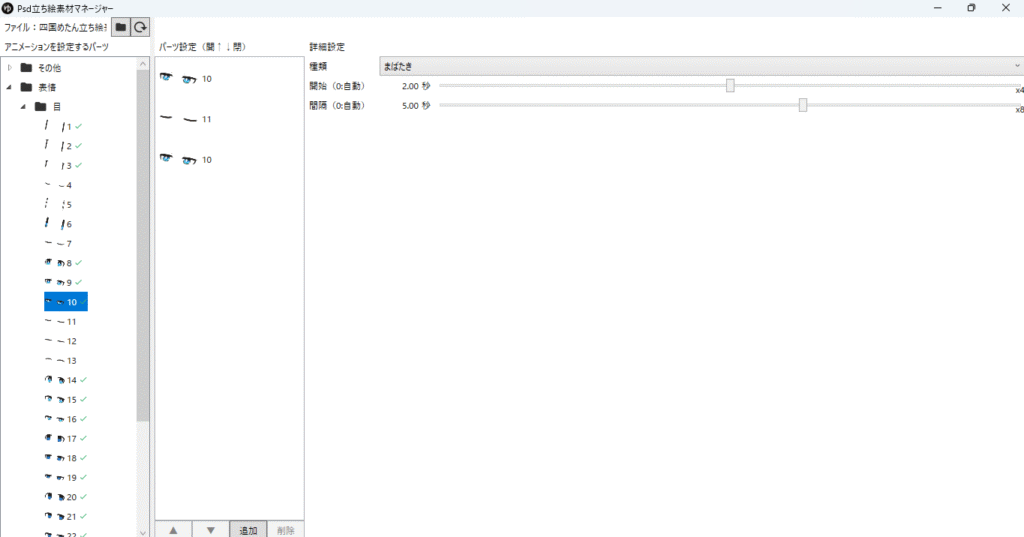Viewport: 1024px width, 537px height.
Task: Collapse the 目 folder
Action: (x=23, y=107)
